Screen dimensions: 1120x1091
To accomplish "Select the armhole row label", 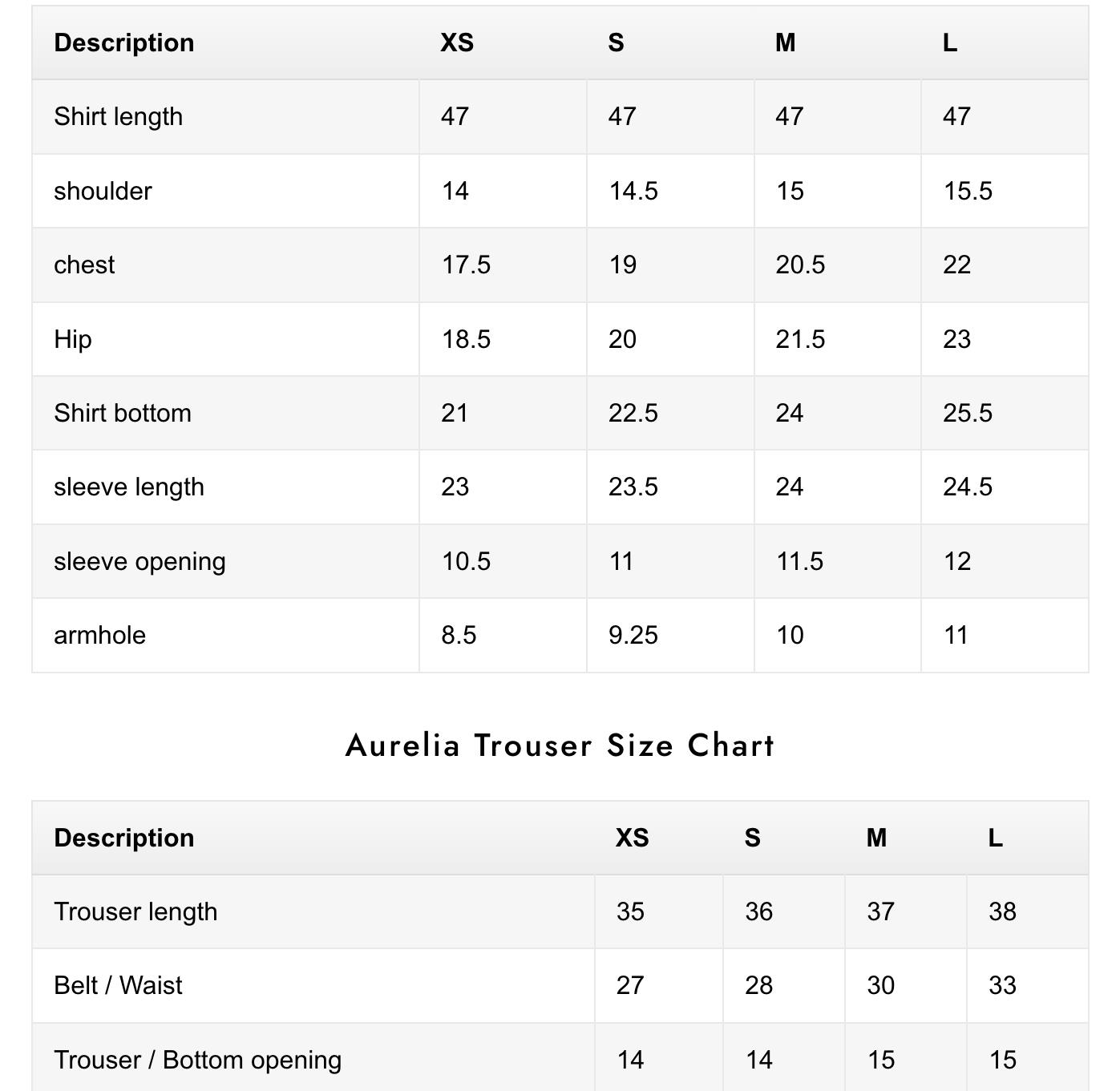I will coord(100,636).
